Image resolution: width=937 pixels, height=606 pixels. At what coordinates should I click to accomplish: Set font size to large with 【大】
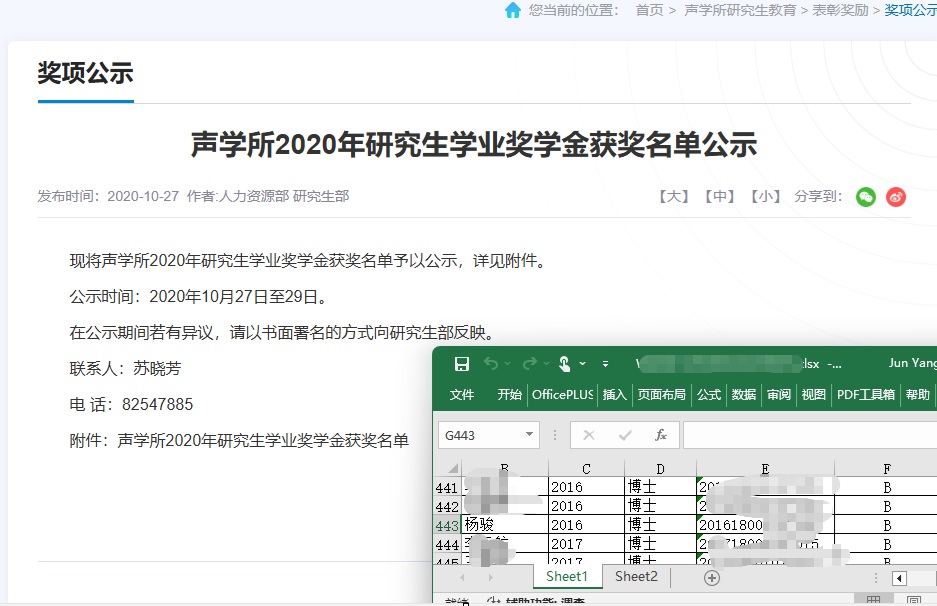(x=674, y=197)
